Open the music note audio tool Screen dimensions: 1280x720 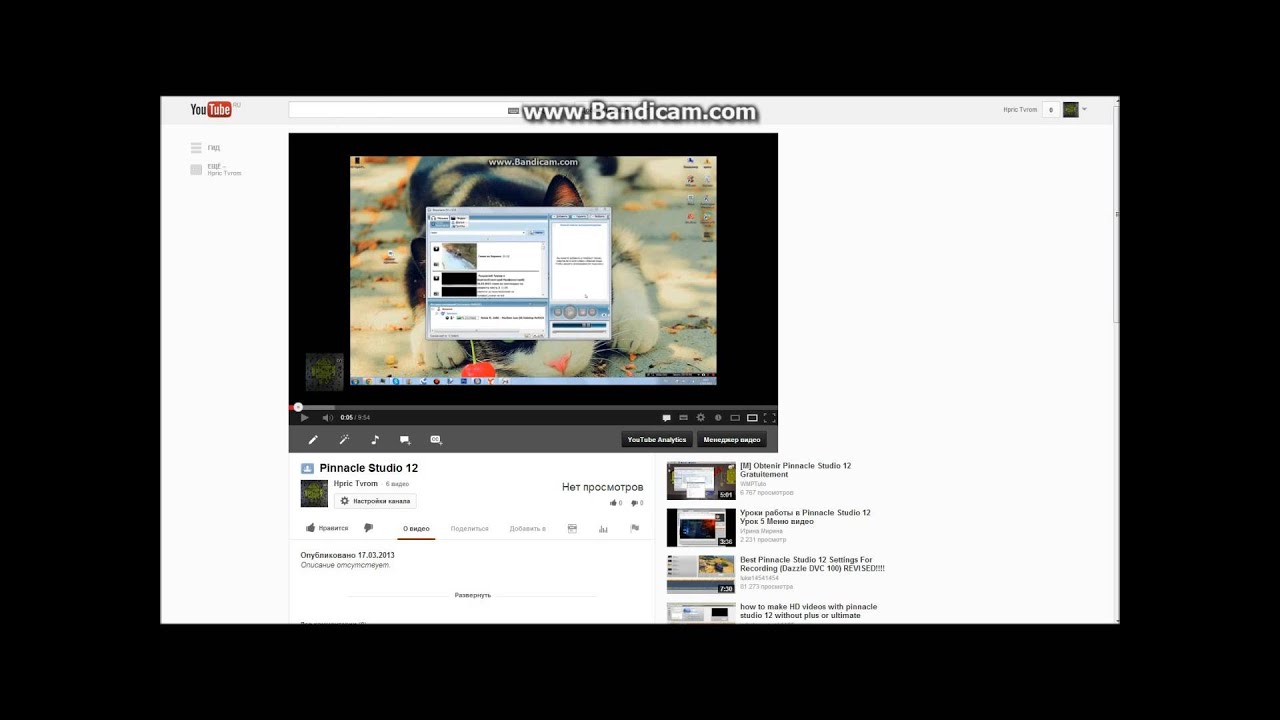(375, 440)
